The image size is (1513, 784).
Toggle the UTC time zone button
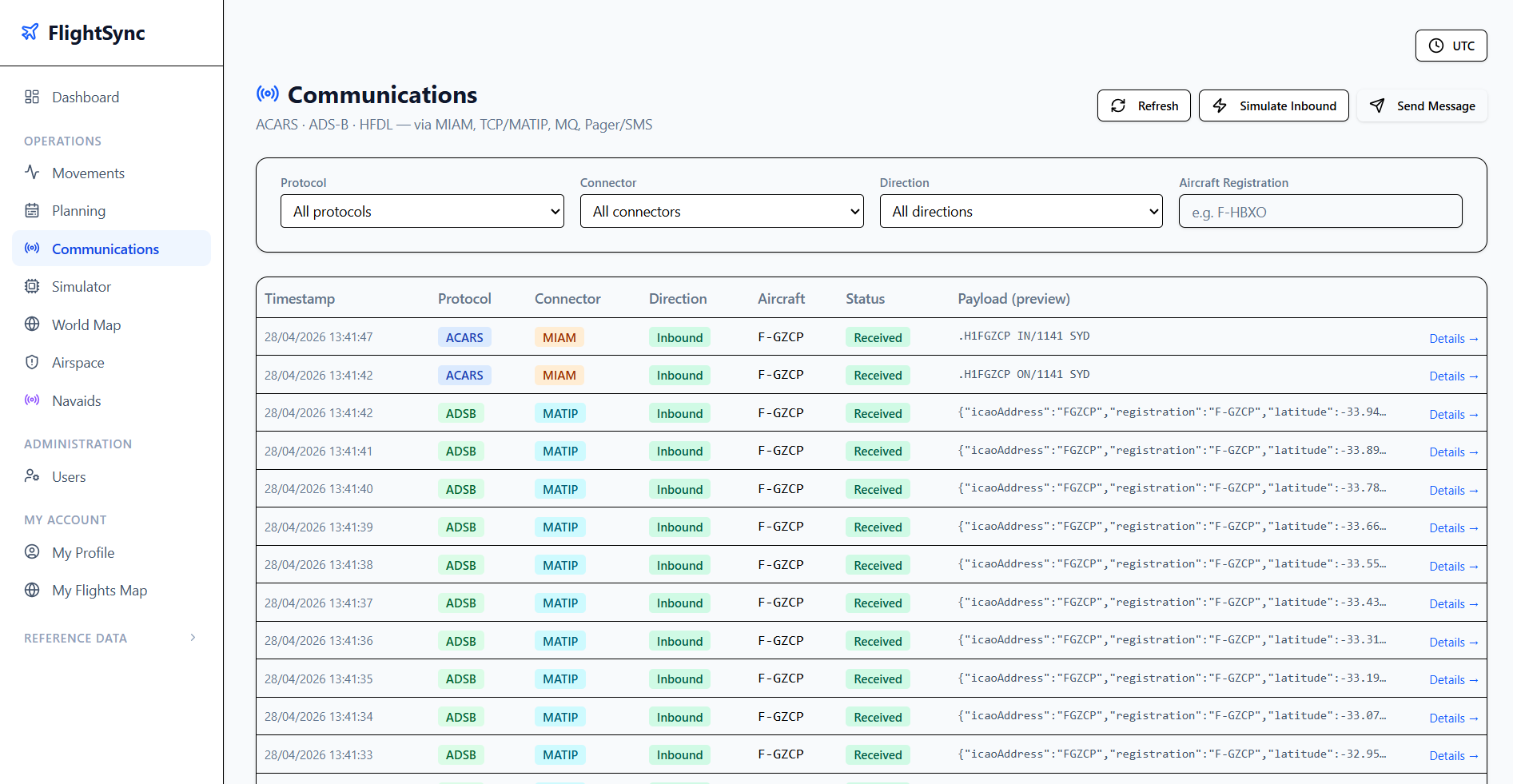click(1451, 46)
